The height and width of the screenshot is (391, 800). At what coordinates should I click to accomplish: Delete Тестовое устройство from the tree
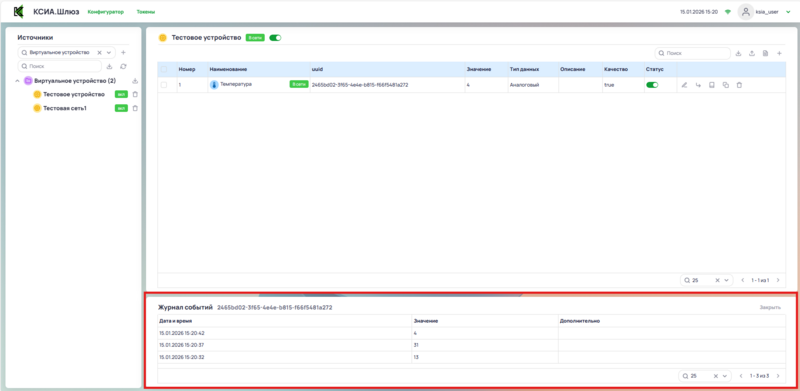135,94
